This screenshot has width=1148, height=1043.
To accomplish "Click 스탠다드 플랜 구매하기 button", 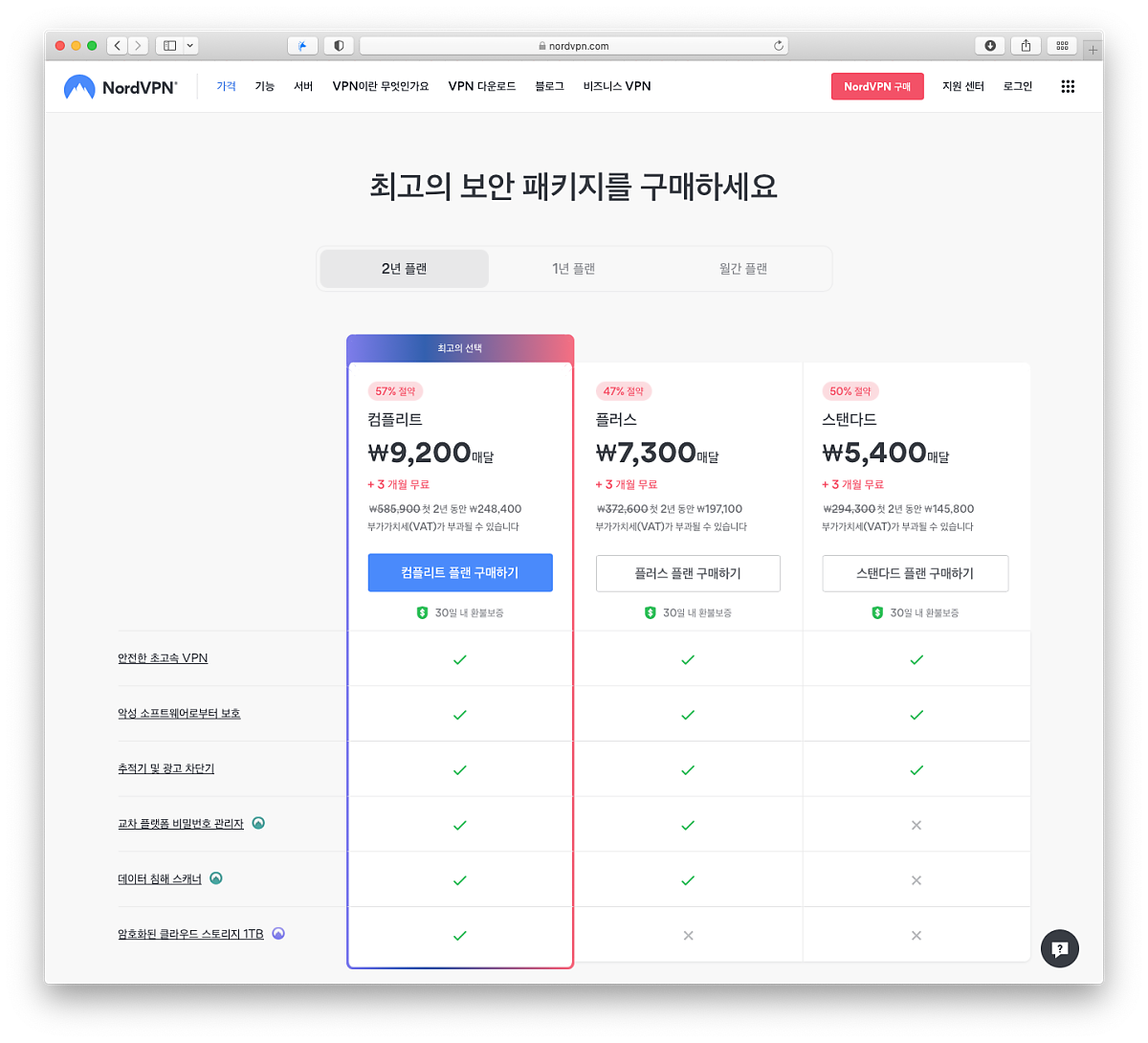I will coord(916,573).
